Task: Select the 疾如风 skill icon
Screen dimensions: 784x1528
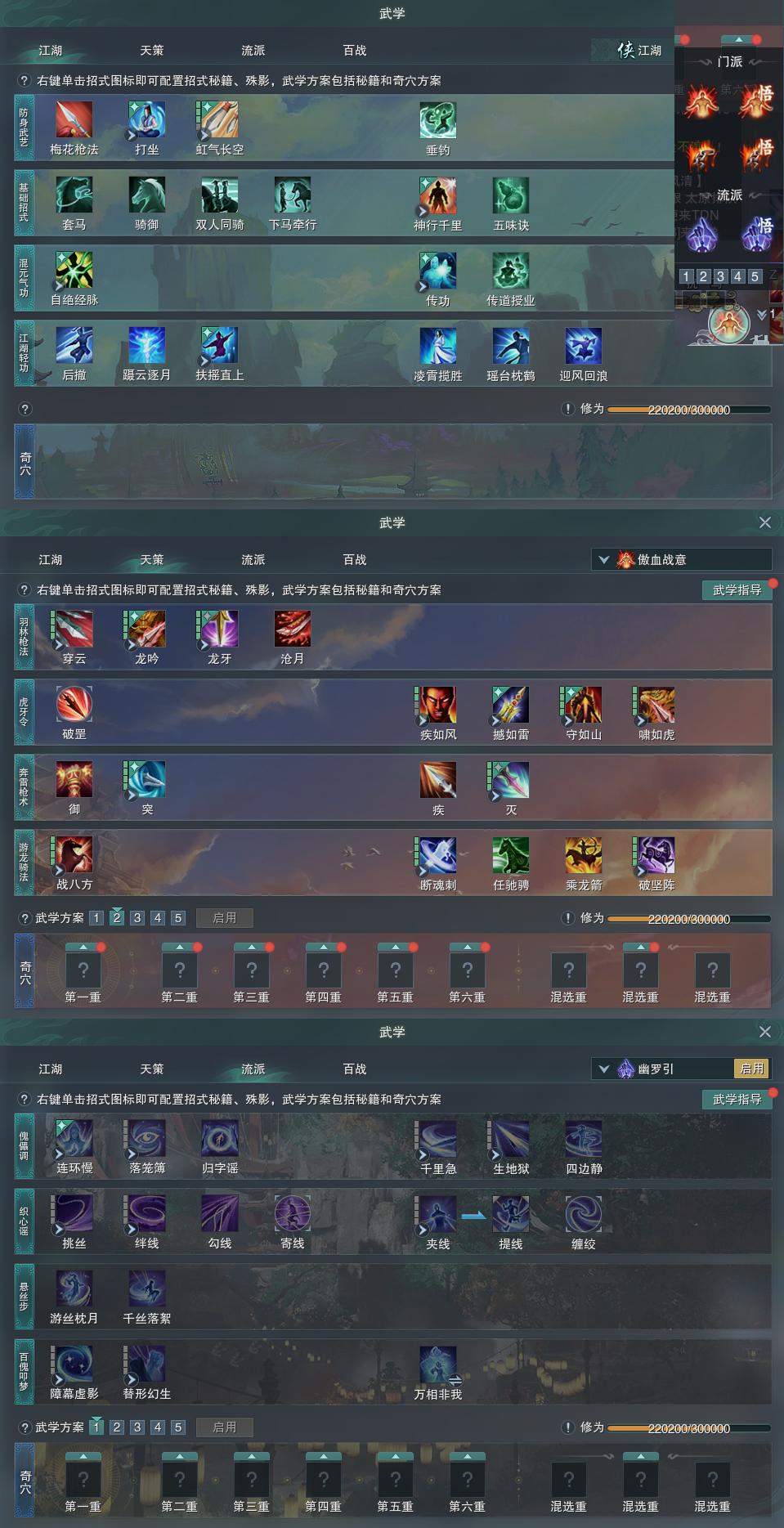Action: tap(438, 706)
